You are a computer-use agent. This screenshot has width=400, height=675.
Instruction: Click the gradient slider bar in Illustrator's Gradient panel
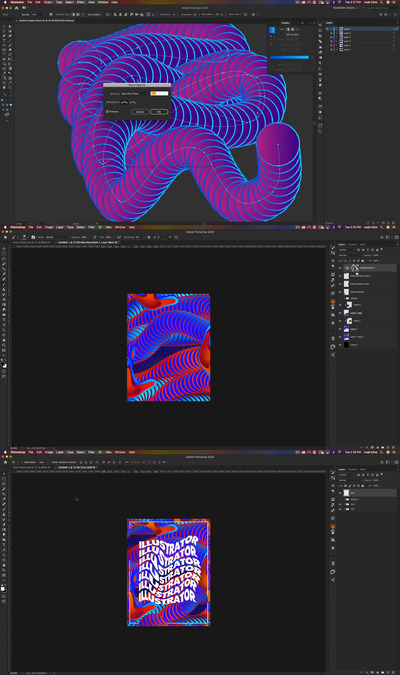(290, 57)
